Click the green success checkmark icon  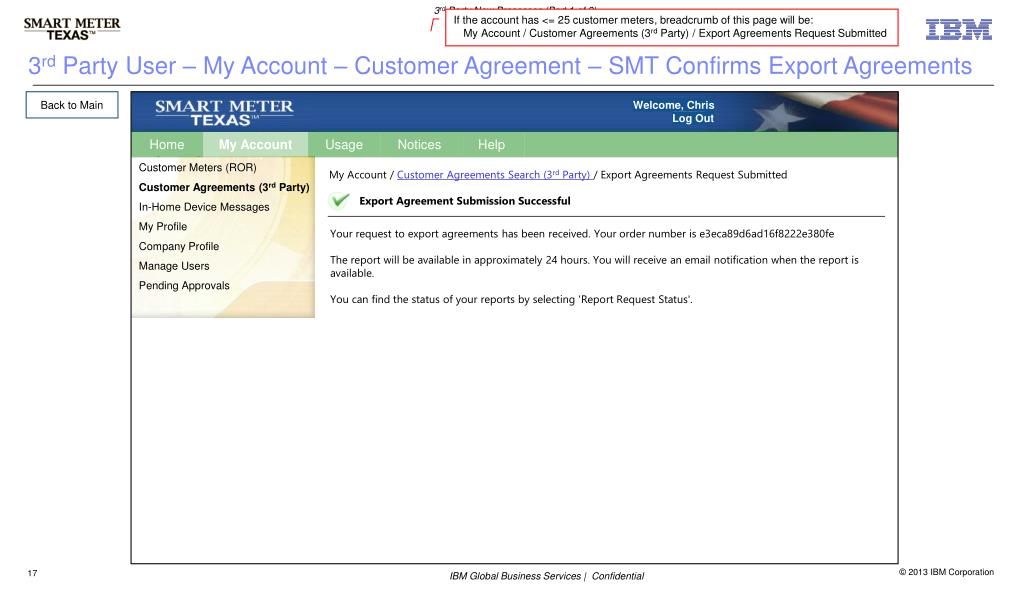pyautogui.click(x=340, y=200)
